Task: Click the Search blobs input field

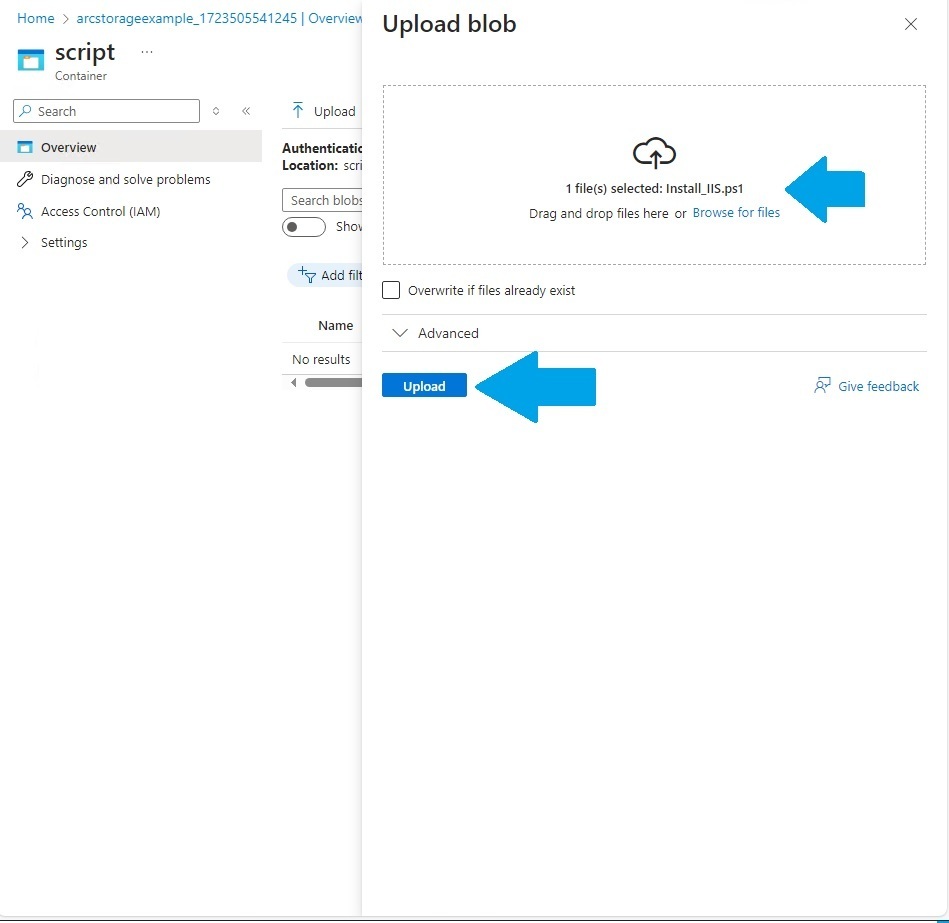Action: click(x=322, y=200)
